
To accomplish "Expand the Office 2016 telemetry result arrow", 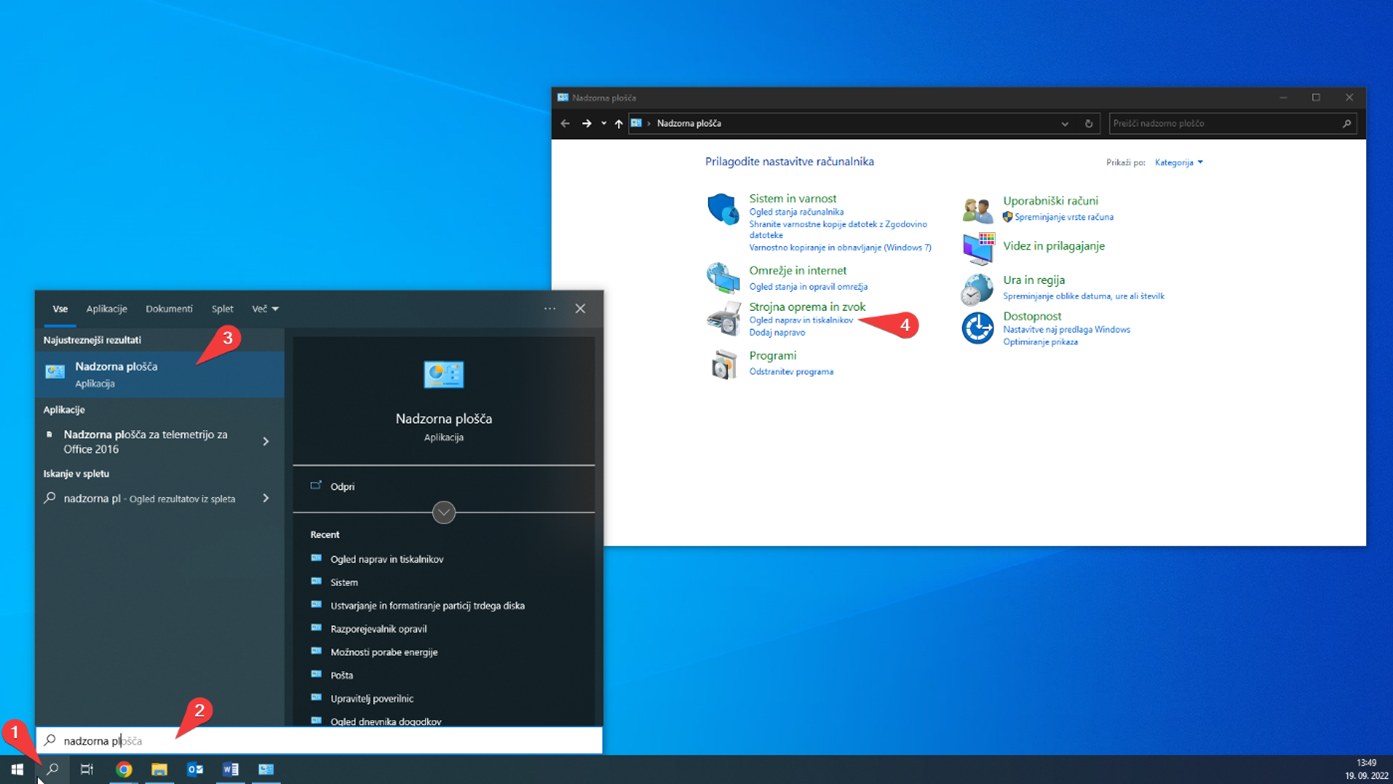I will click(266, 441).
